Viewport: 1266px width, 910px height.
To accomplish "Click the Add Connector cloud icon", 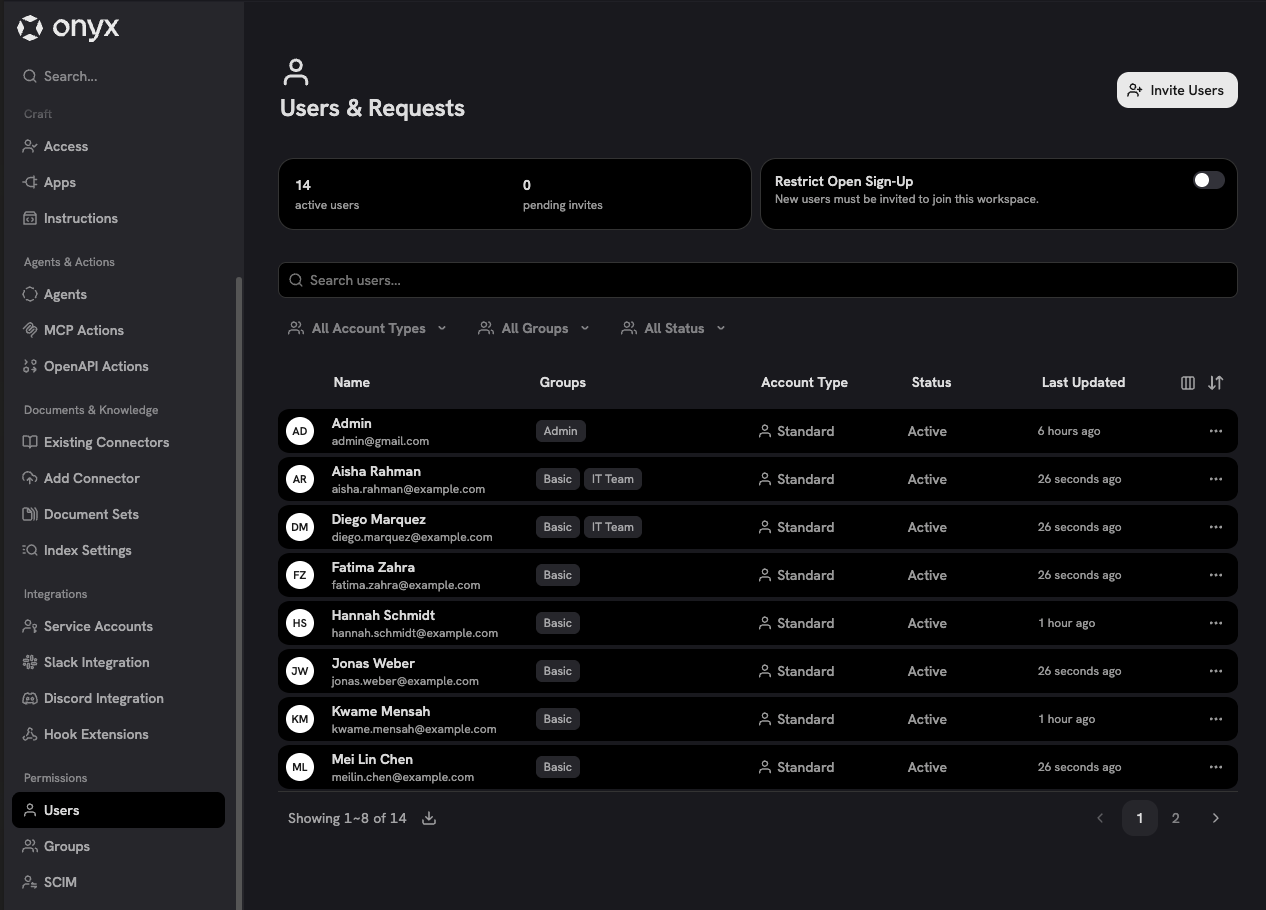I will point(30,478).
